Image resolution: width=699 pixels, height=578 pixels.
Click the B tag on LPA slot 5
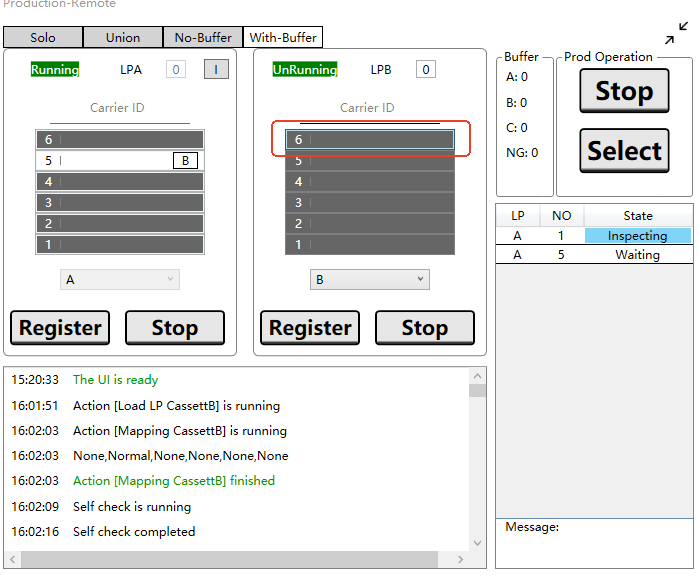185,160
